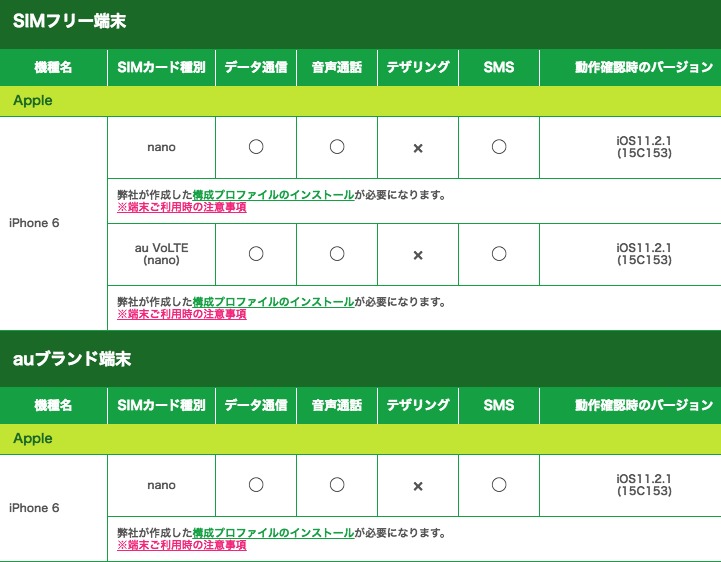Screen dimensions: 721x562
Task: Click データ通信 circle in au VoLTE row
Action: pyautogui.click(x=256, y=254)
